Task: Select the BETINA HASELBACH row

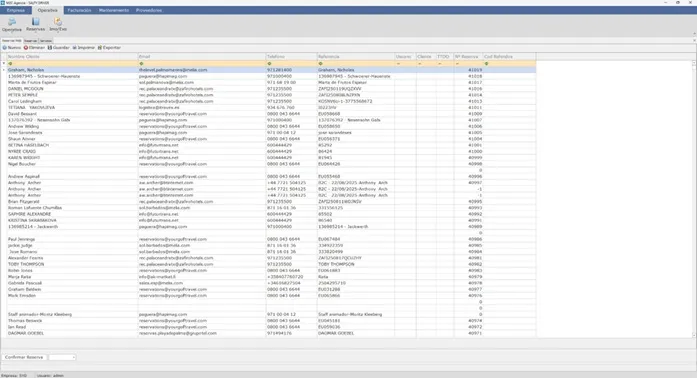Action: click(x=271, y=145)
